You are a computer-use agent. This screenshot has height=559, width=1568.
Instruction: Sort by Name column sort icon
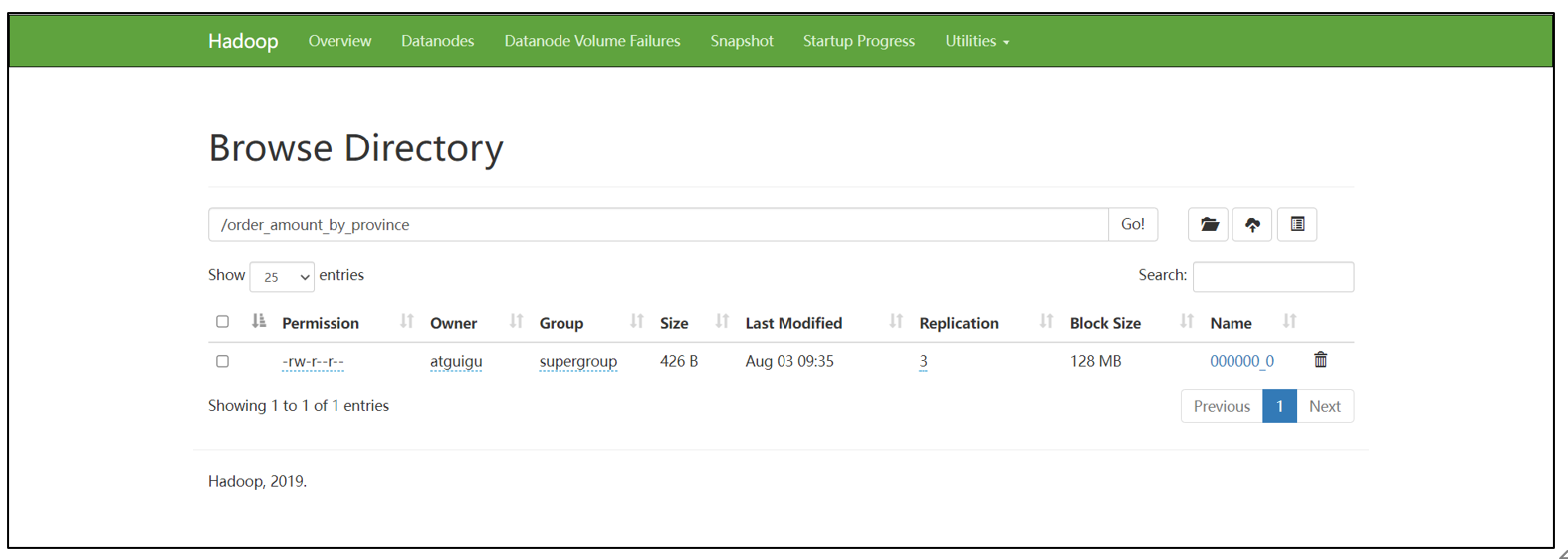pos(1289,321)
